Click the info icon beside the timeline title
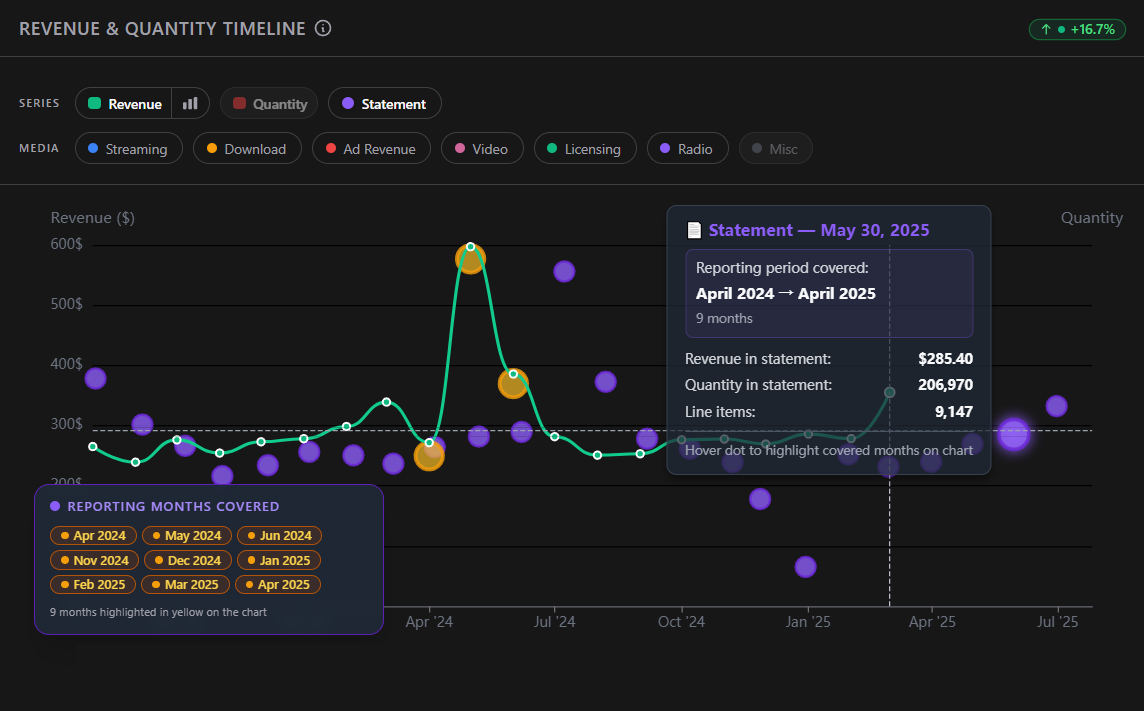Viewport: 1144px width, 711px height. (322, 28)
